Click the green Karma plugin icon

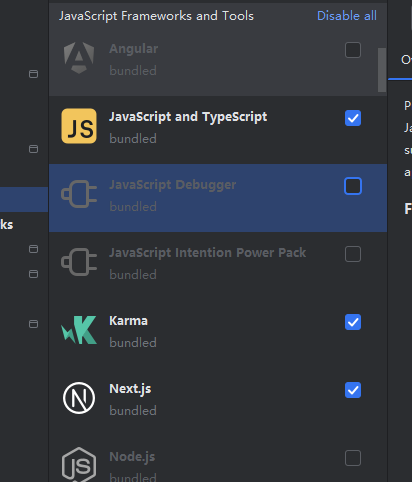(x=79, y=330)
